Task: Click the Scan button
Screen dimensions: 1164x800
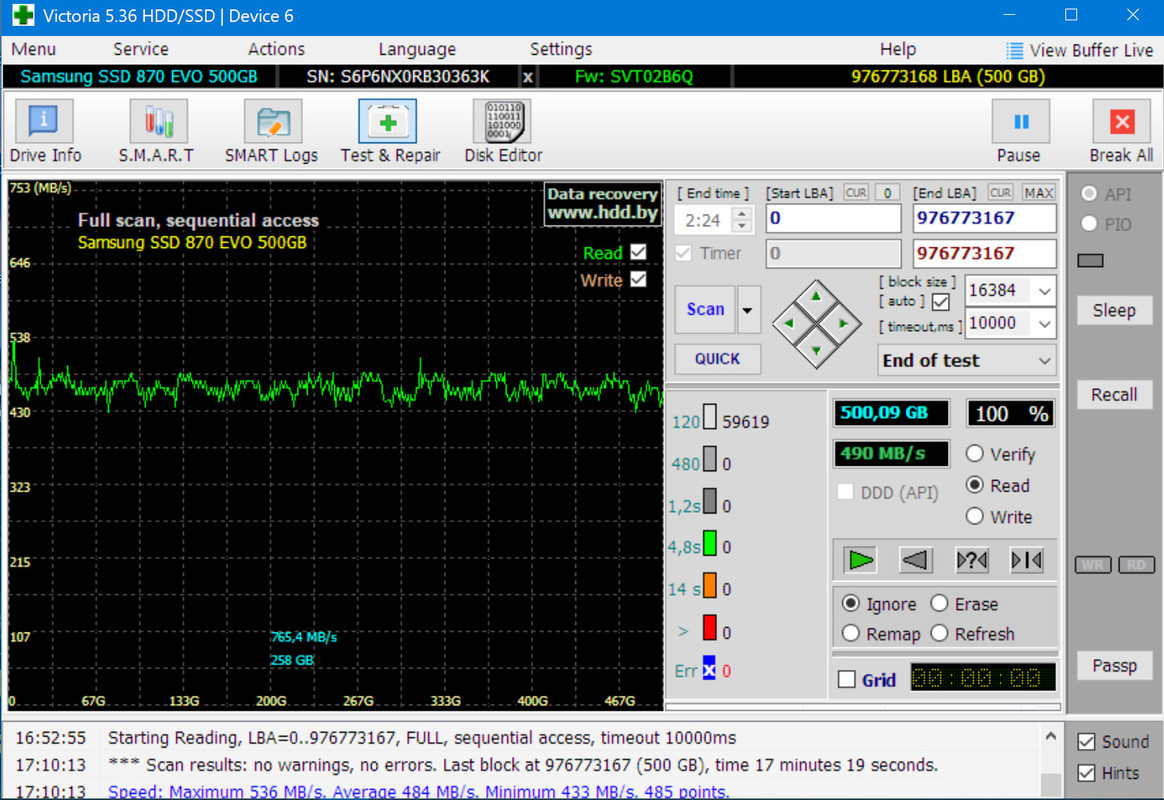Action: 705,309
